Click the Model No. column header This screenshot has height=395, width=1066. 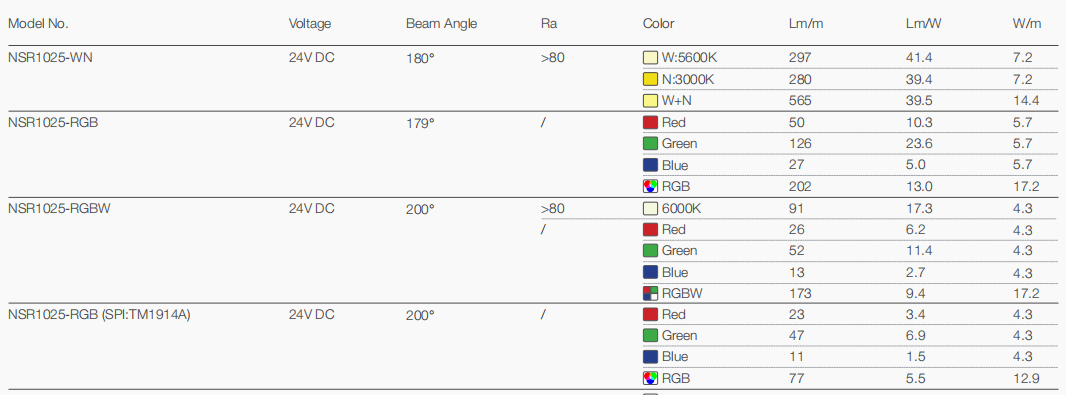(39, 24)
